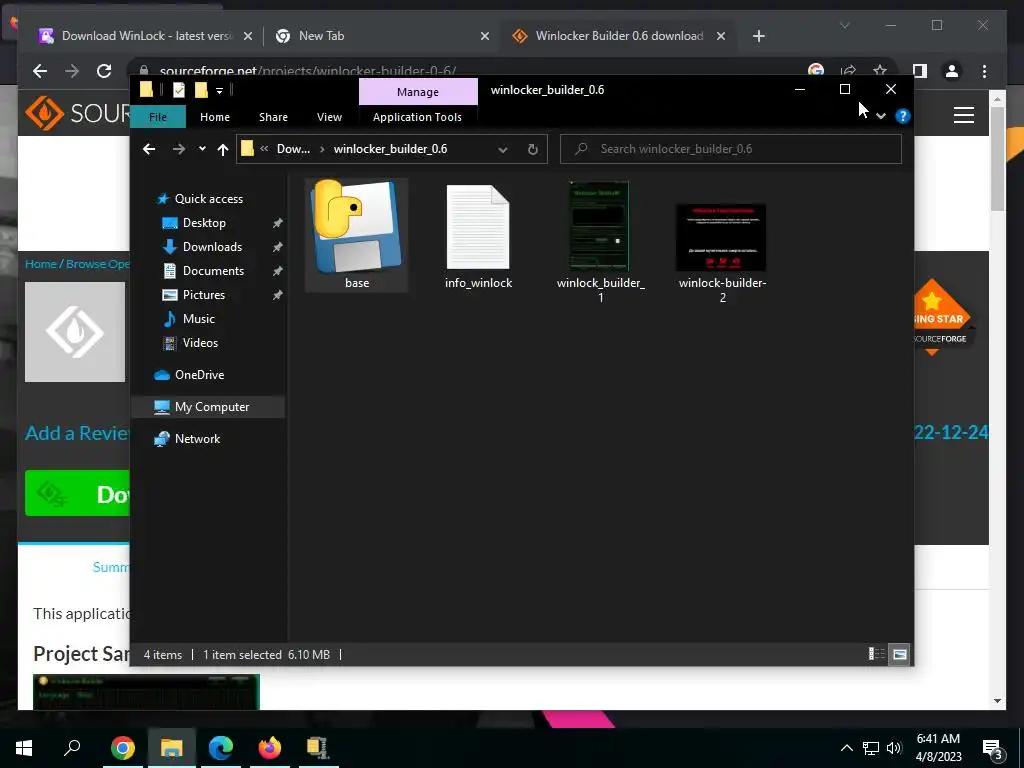Open the View ribbon tab

pos(329,117)
